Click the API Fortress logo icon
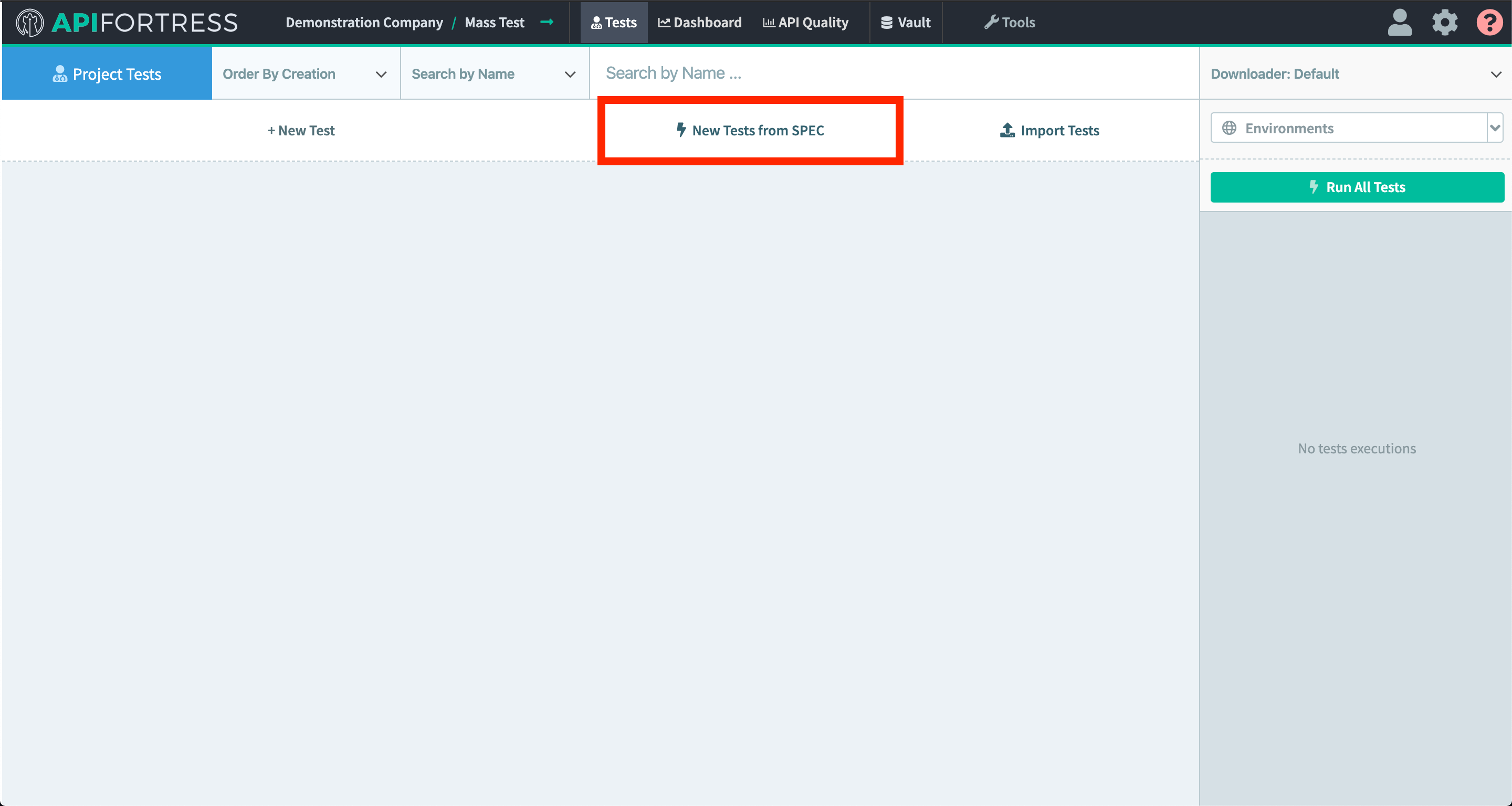Screen dimensions: 1512x806 coord(29,23)
